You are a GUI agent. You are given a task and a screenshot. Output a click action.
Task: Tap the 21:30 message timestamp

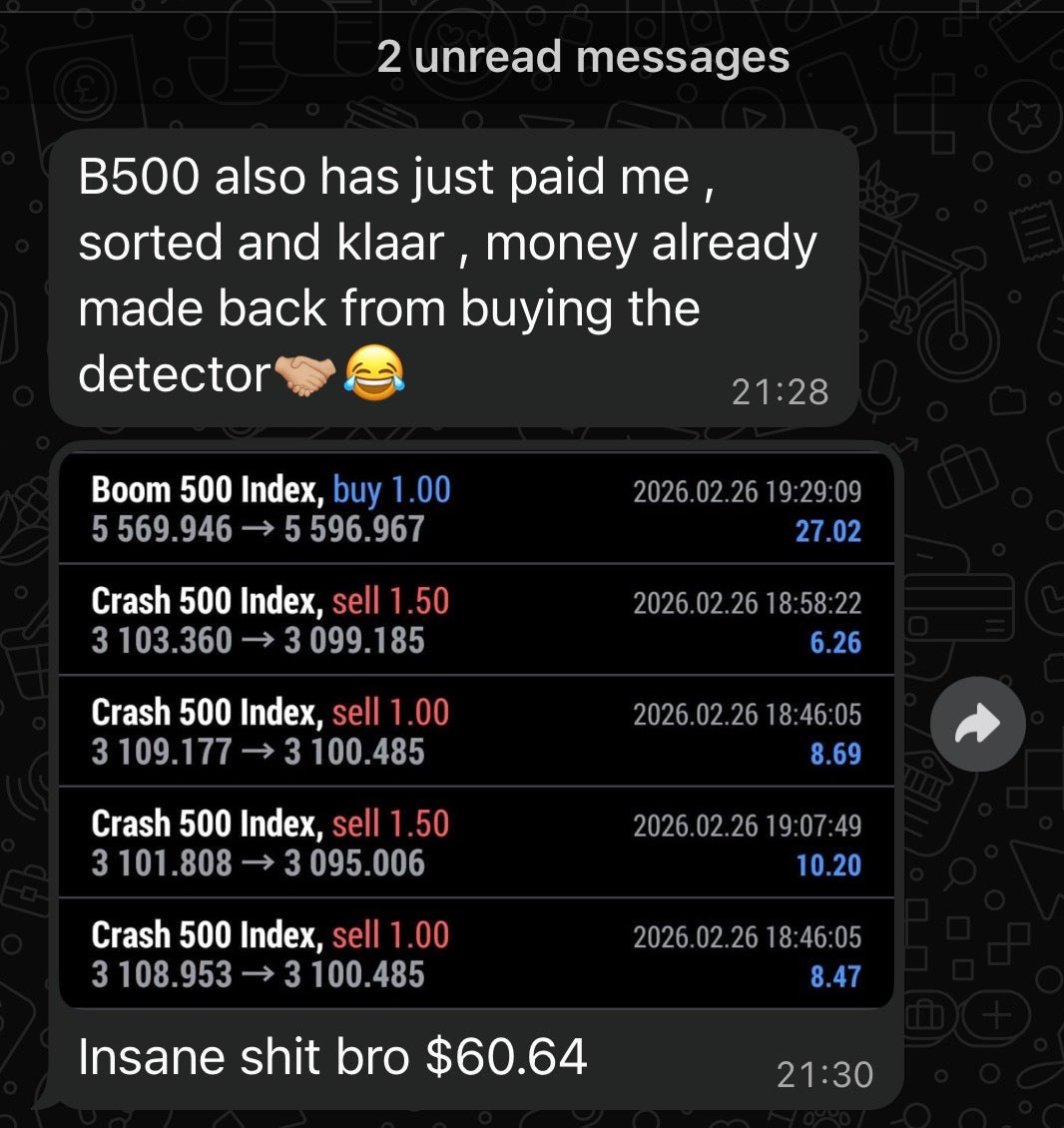click(824, 1075)
